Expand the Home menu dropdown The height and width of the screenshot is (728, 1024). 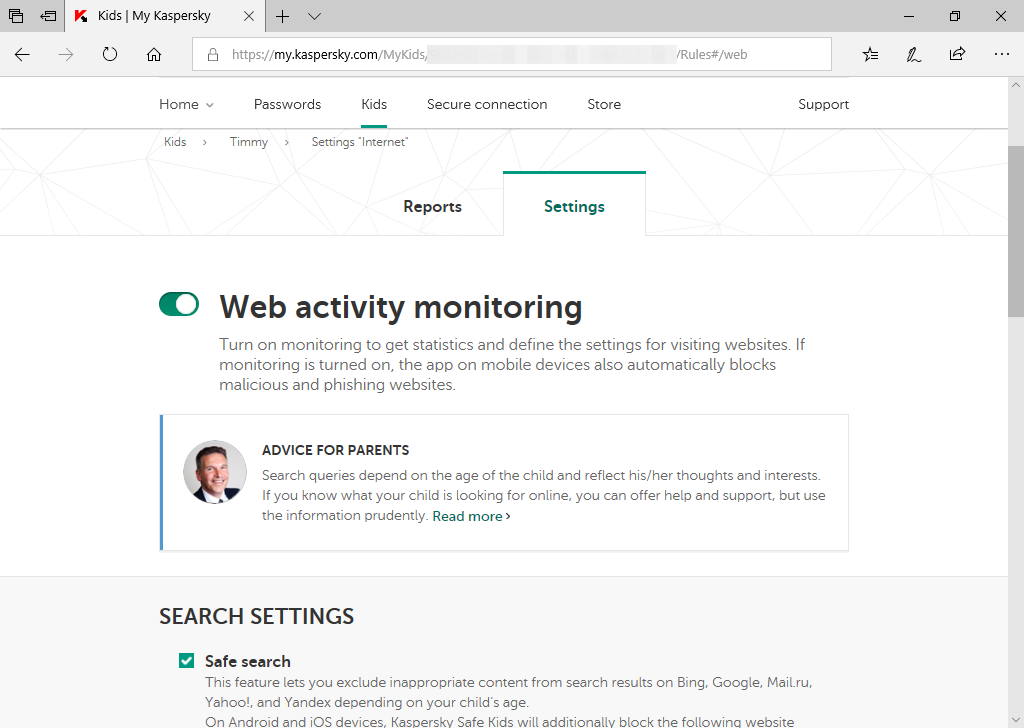186,104
